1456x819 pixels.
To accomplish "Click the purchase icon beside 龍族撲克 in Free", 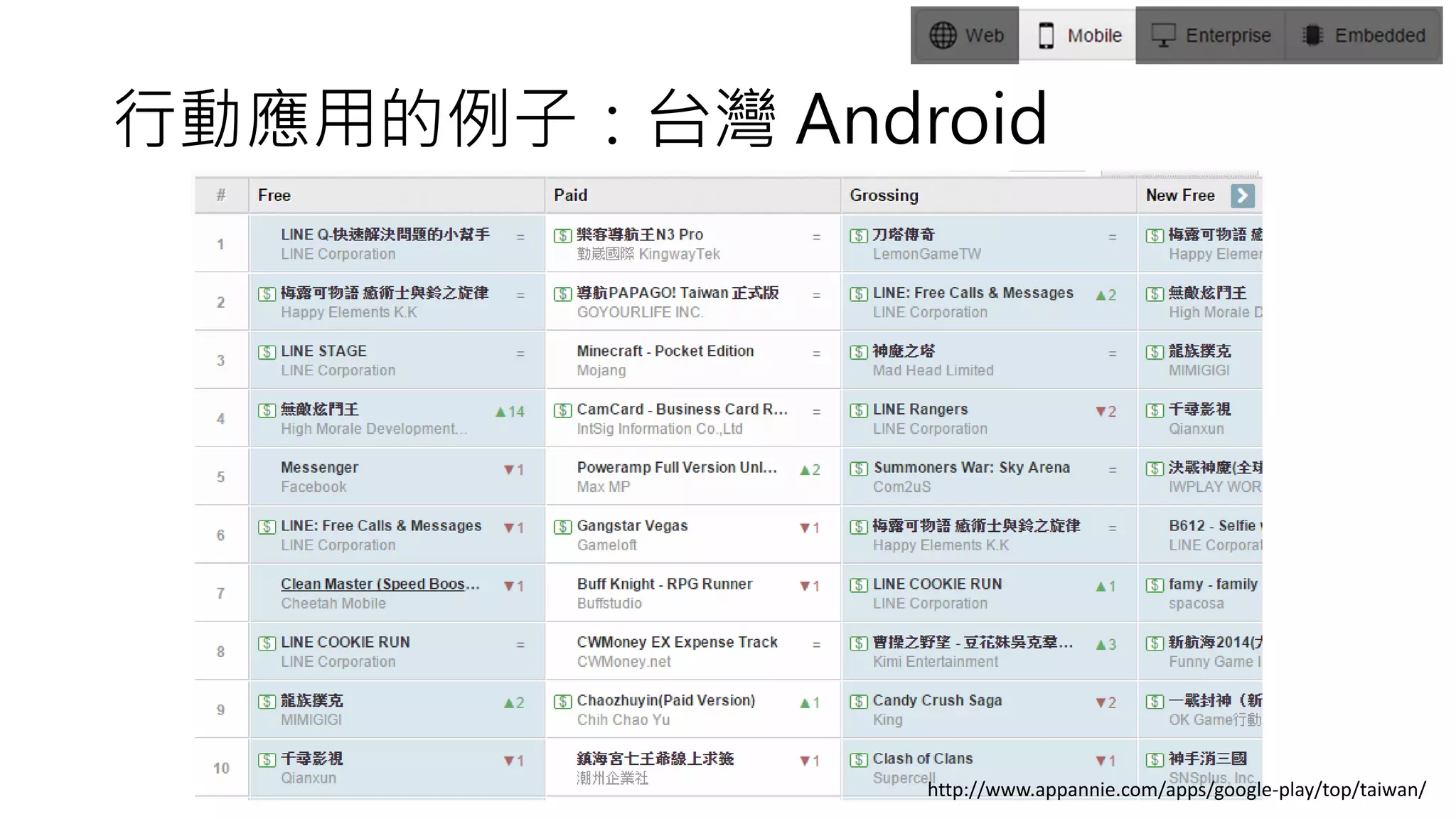I will pos(267,702).
